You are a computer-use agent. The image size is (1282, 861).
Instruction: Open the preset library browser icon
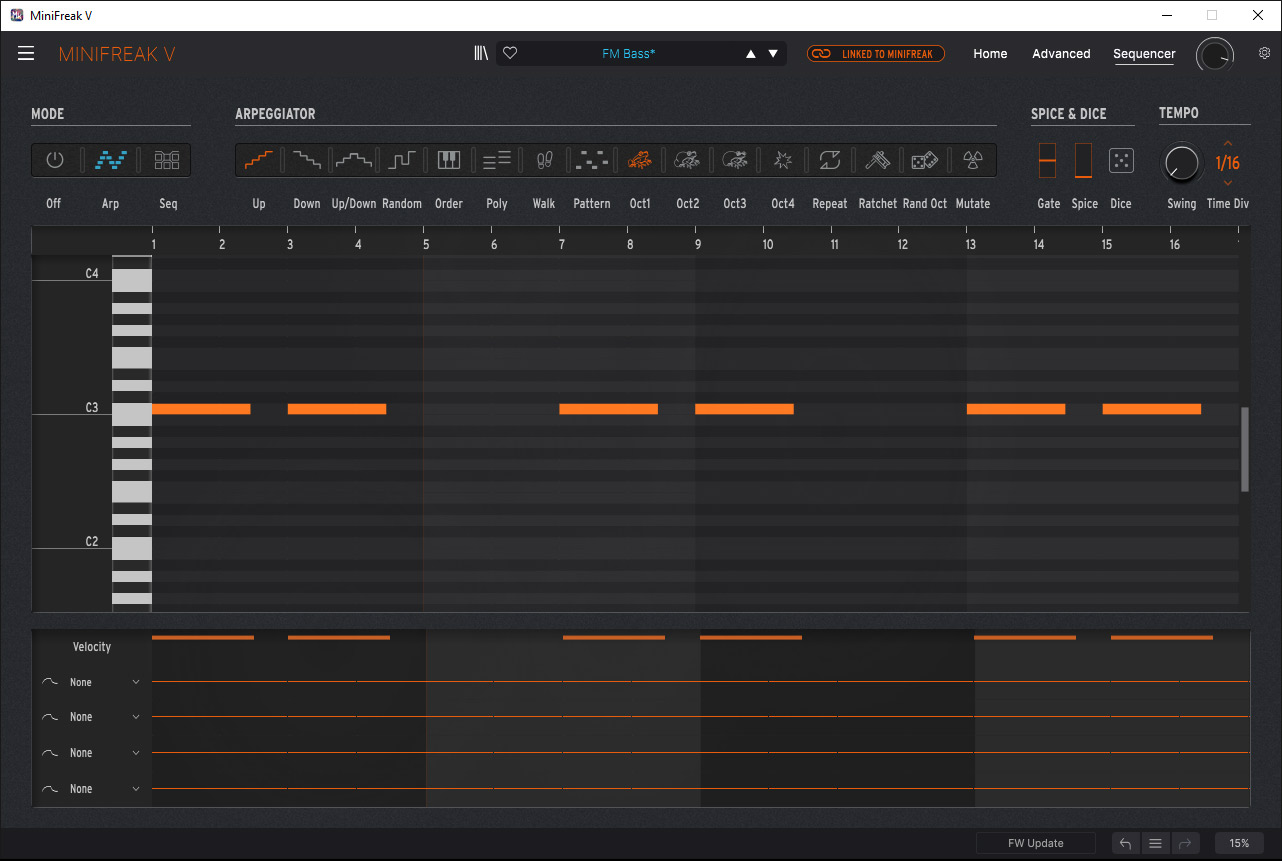481,54
